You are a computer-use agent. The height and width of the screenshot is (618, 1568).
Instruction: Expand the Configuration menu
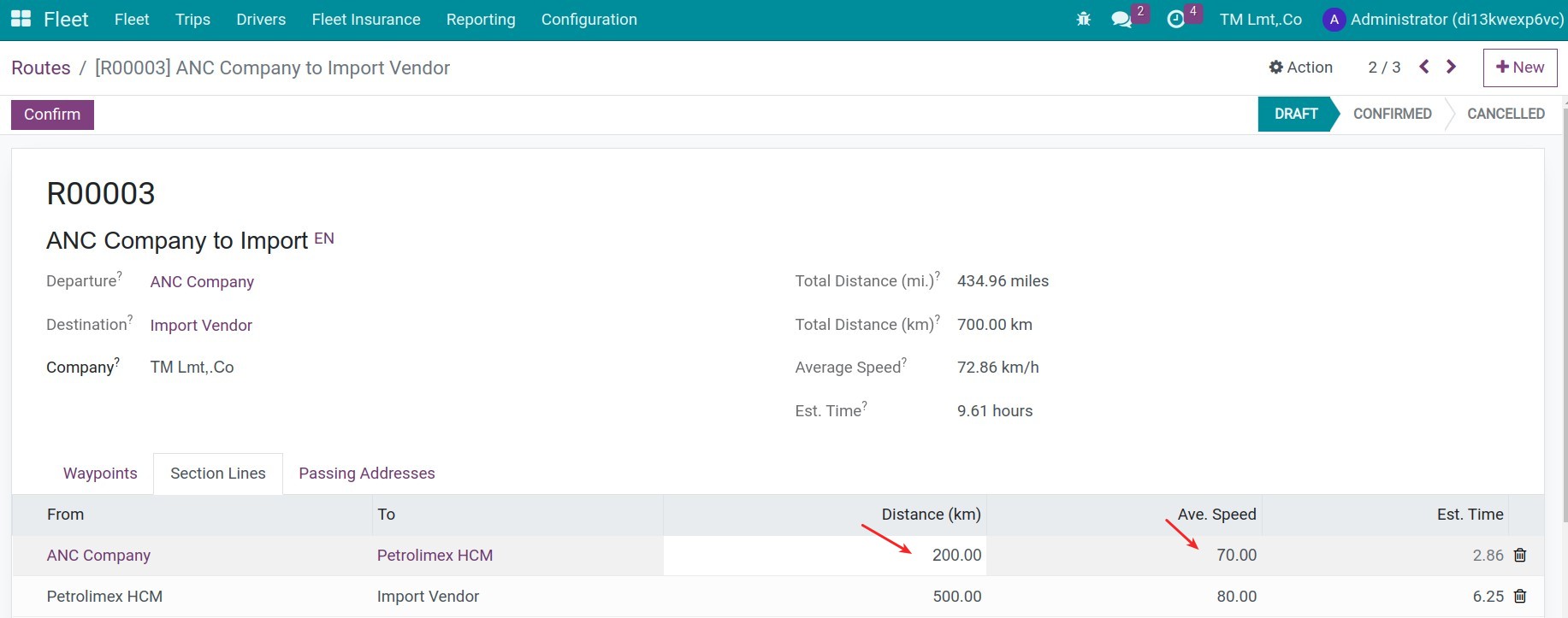pos(589,20)
